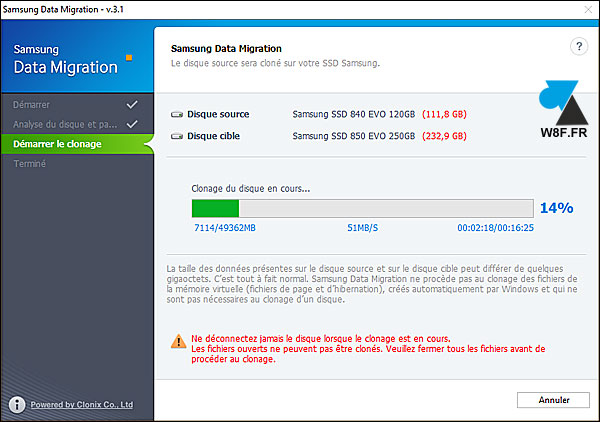Click the 7114/49362MB copied value
Image resolution: width=600 pixels, height=422 pixels.
coord(225,228)
